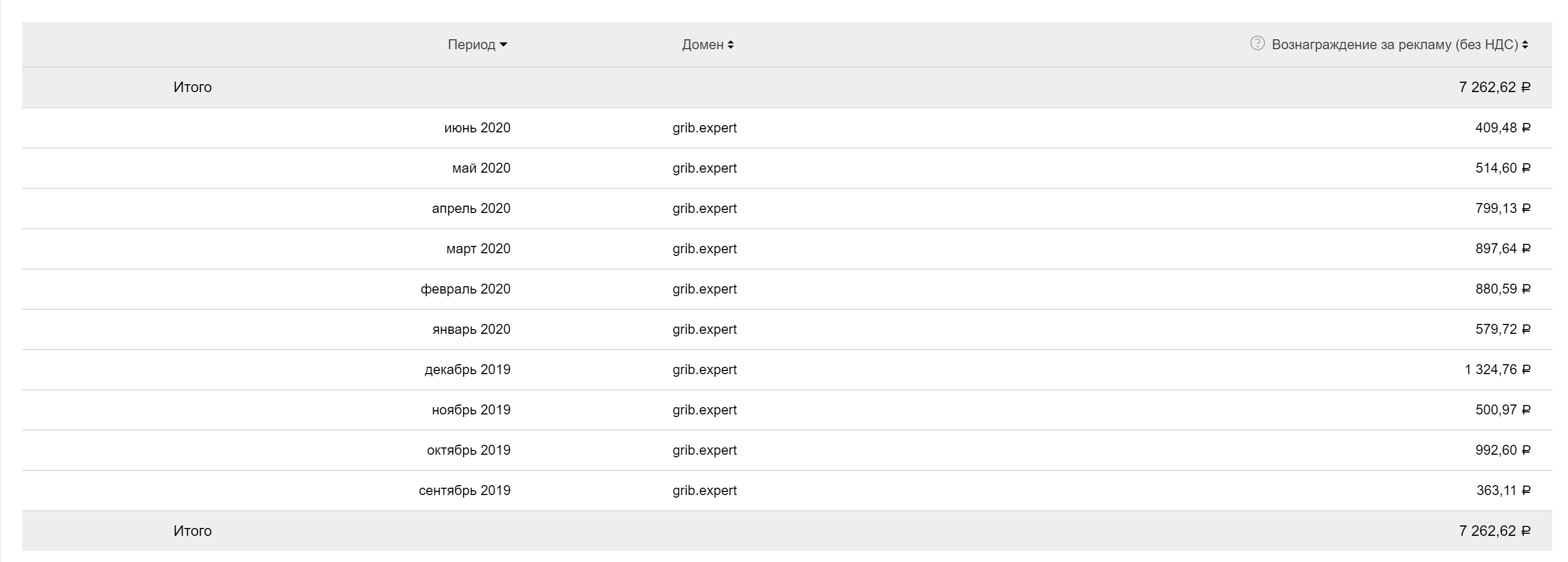
Task: Sort table by Период column
Action: pyautogui.click(x=477, y=44)
